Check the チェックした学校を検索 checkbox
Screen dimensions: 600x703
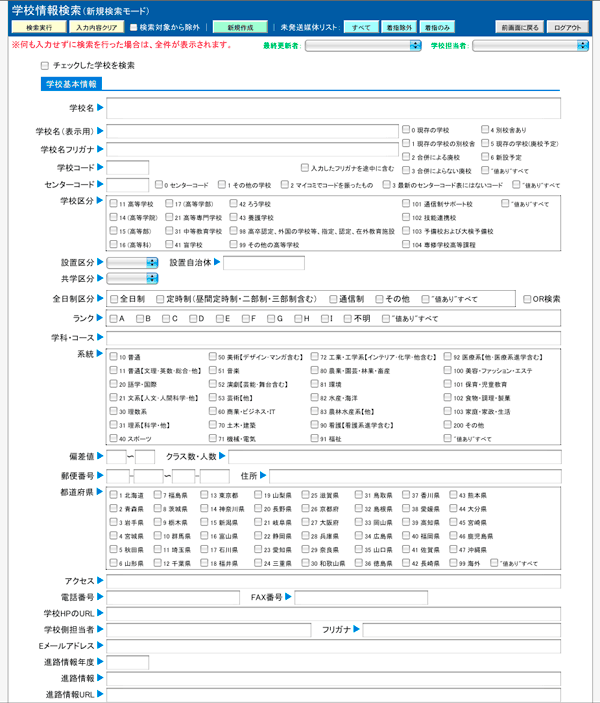tap(44, 66)
